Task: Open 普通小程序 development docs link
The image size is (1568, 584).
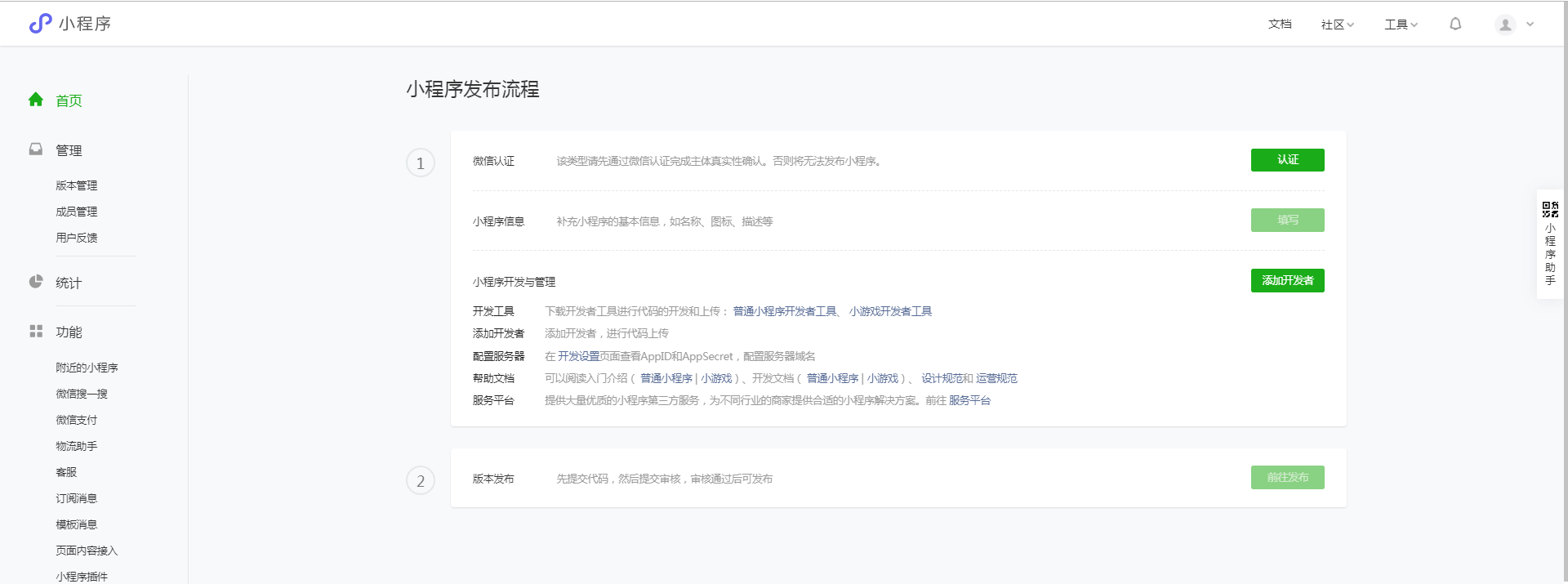Action: pyautogui.click(x=832, y=378)
